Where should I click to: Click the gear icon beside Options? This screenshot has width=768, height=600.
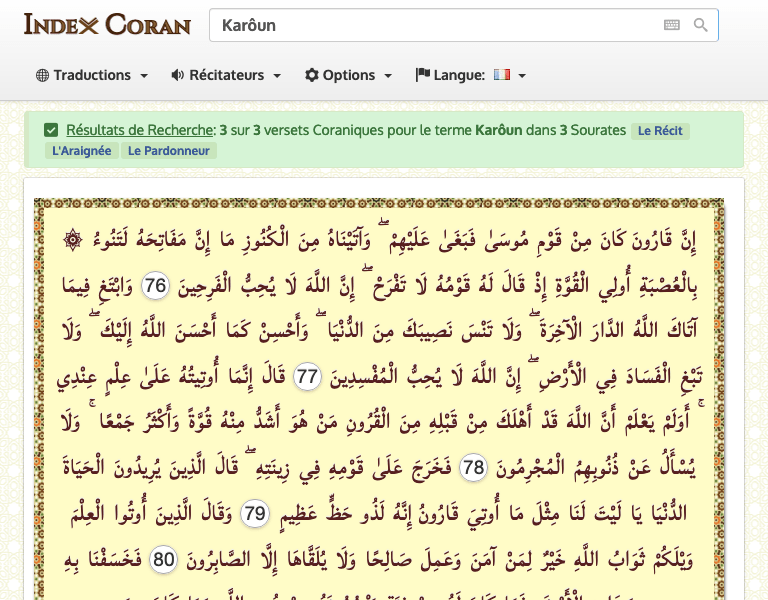312,75
